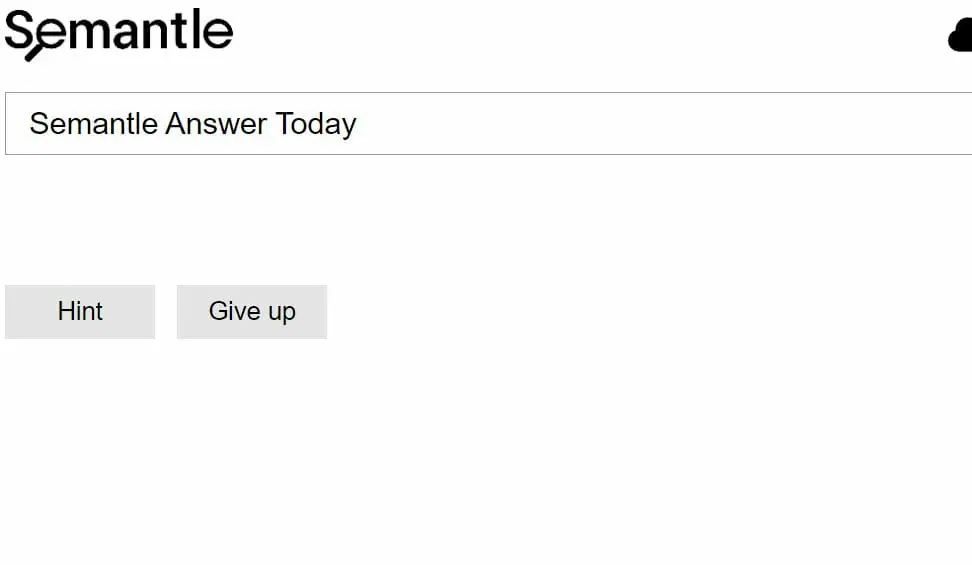Tap the cloud symbol in the header
Viewport: 972px width, 565px height.
click(960, 35)
